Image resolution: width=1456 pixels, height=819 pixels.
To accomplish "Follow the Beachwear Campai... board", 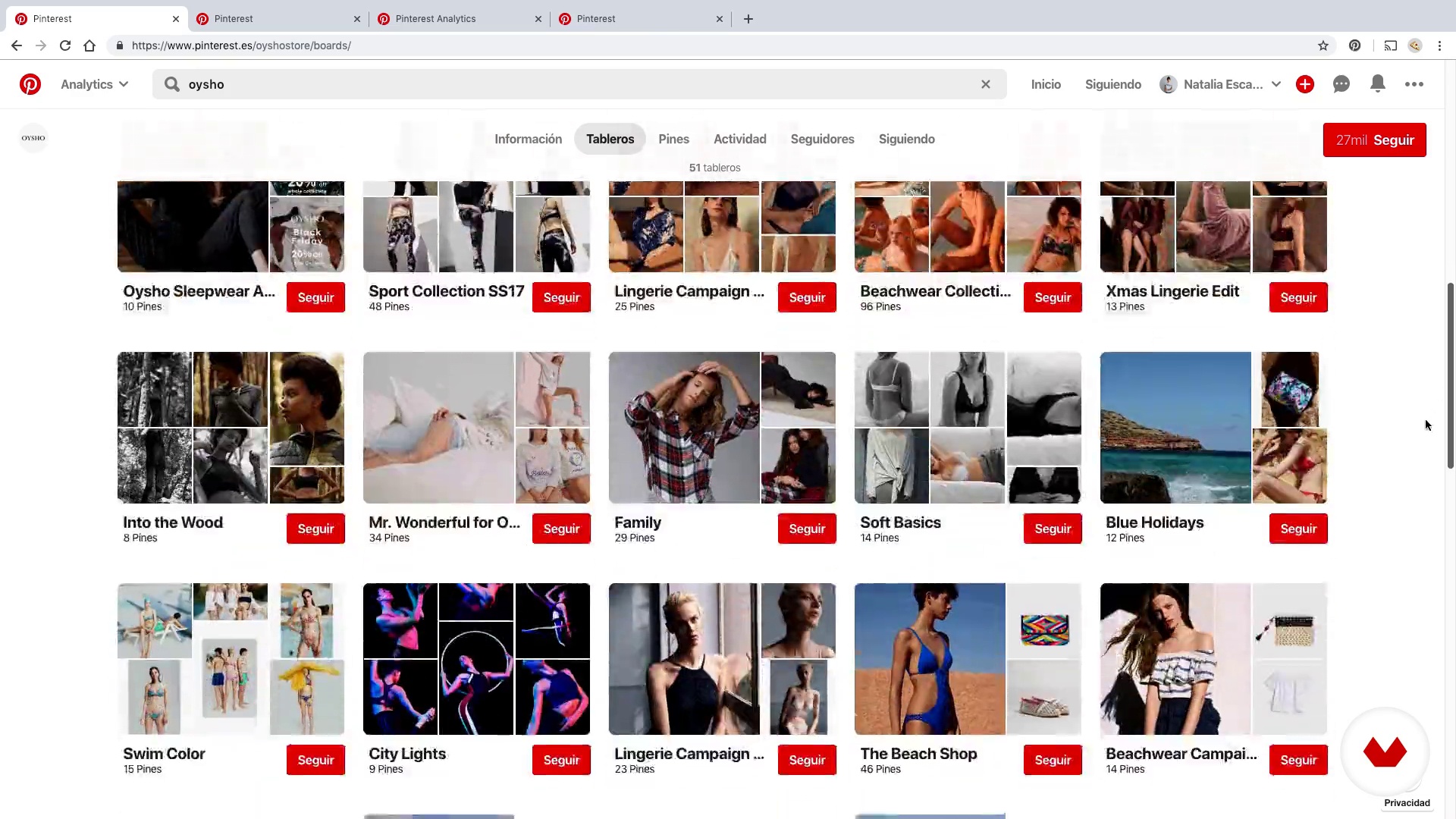I will (x=1298, y=760).
